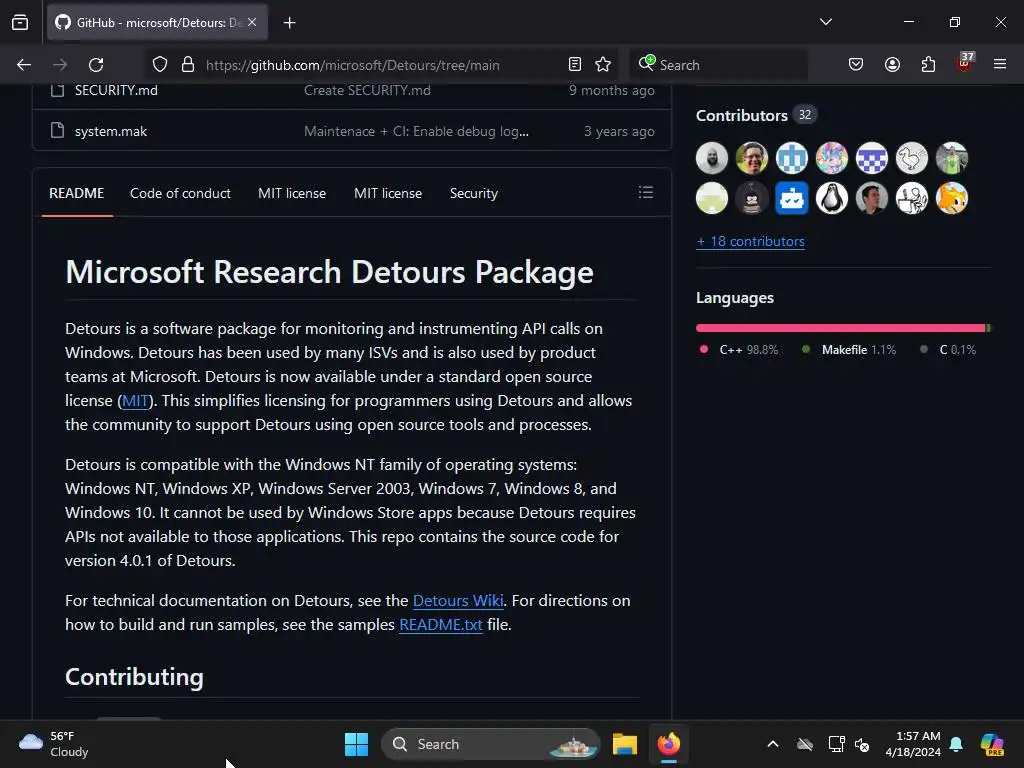The width and height of the screenshot is (1024, 768).
Task: Click the Languages heading
Action: tap(735, 298)
